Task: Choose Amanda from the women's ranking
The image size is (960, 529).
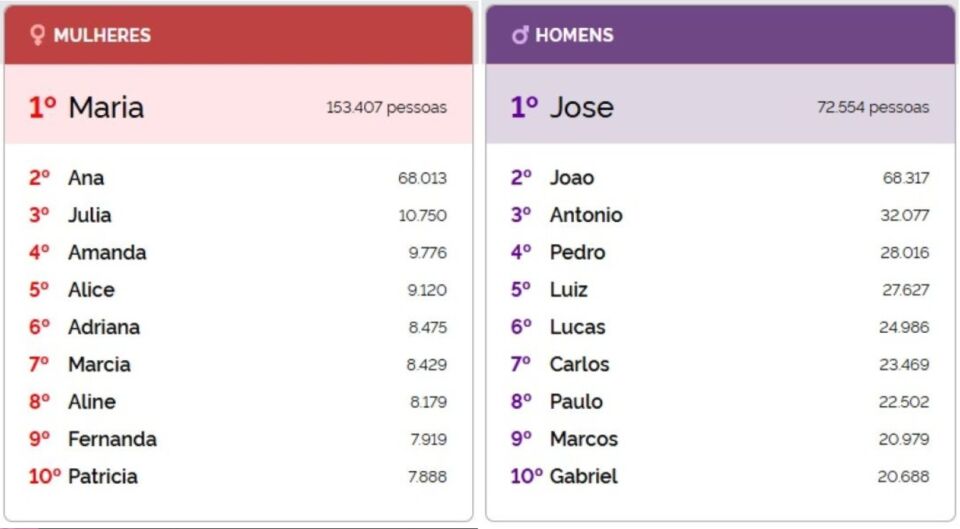Action: coord(107,253)
